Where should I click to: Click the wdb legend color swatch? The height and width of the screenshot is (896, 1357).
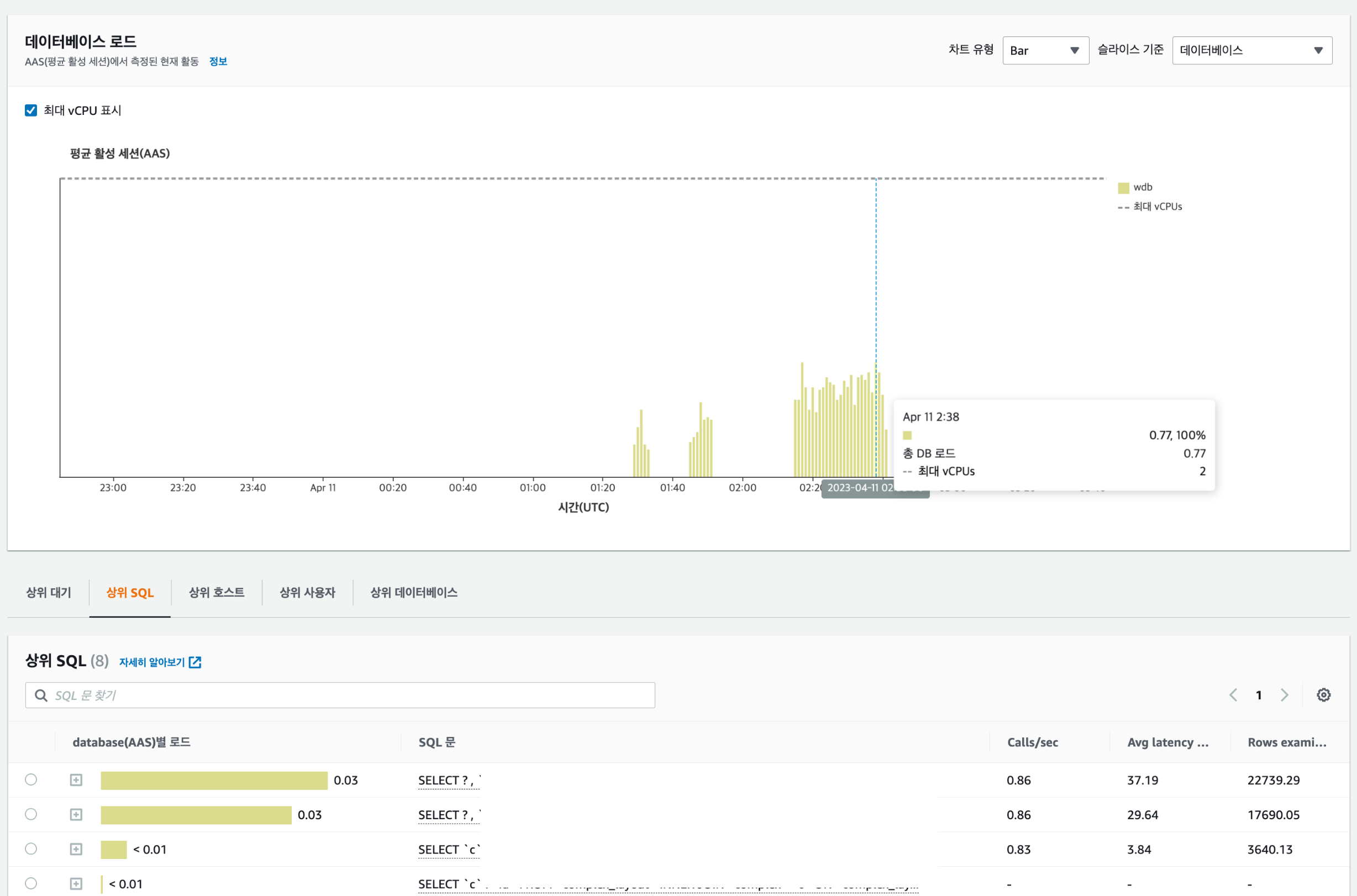(1123, 187)
